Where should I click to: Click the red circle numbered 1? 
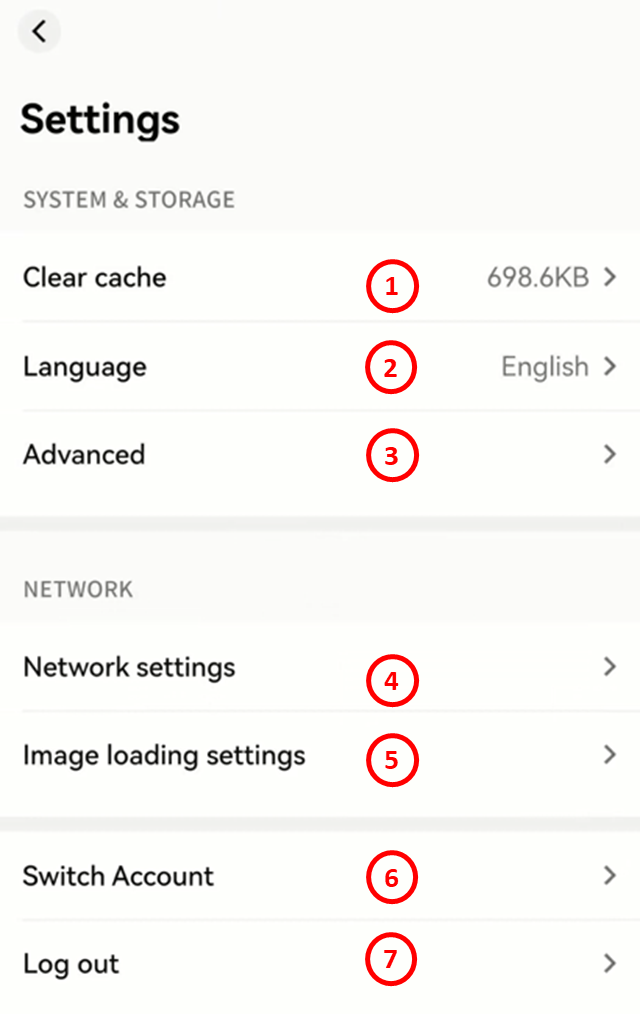click(390, 287)
